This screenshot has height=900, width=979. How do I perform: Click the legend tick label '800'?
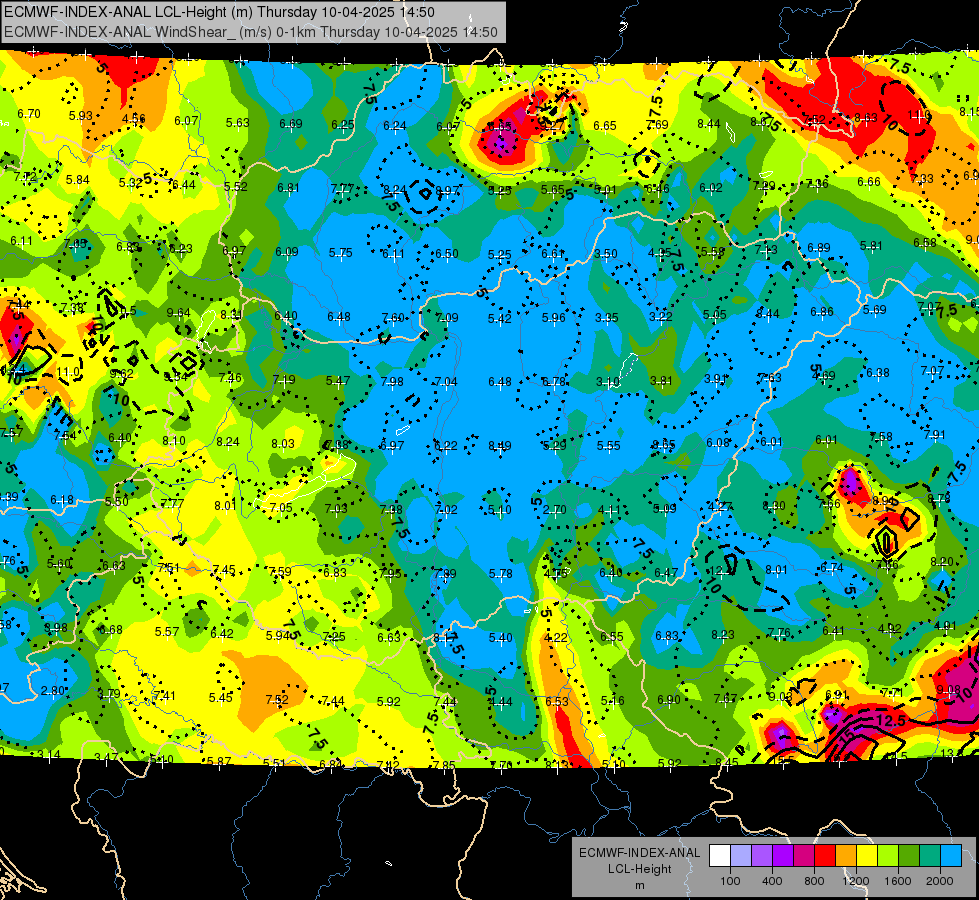(814, 881)
